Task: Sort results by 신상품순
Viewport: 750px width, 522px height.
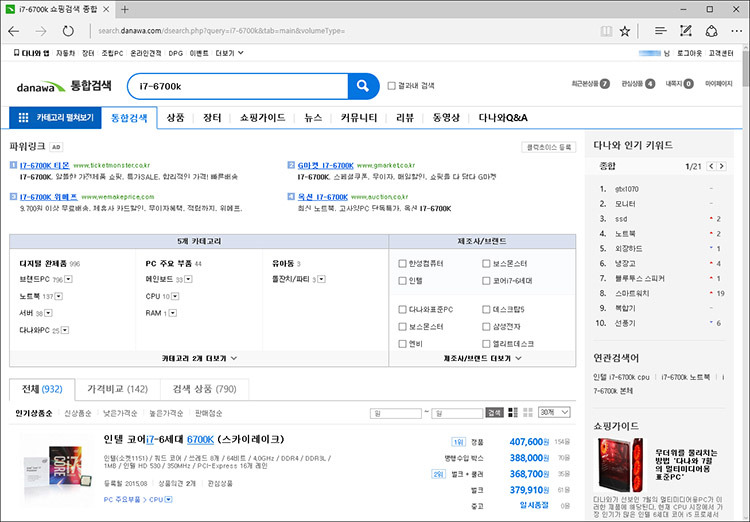Action: click(77, 413)
